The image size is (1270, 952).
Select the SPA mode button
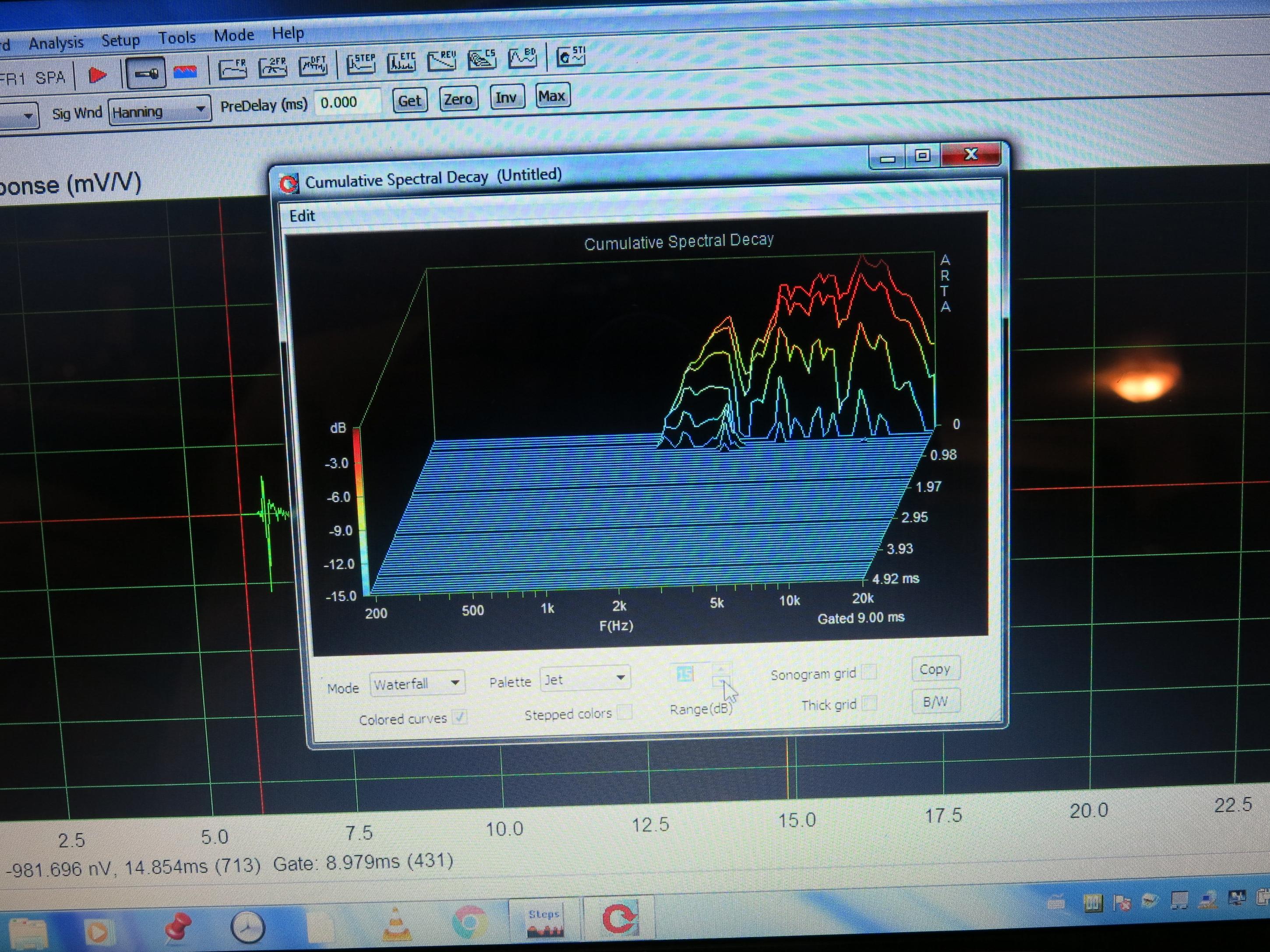click(x=50, y=77)
